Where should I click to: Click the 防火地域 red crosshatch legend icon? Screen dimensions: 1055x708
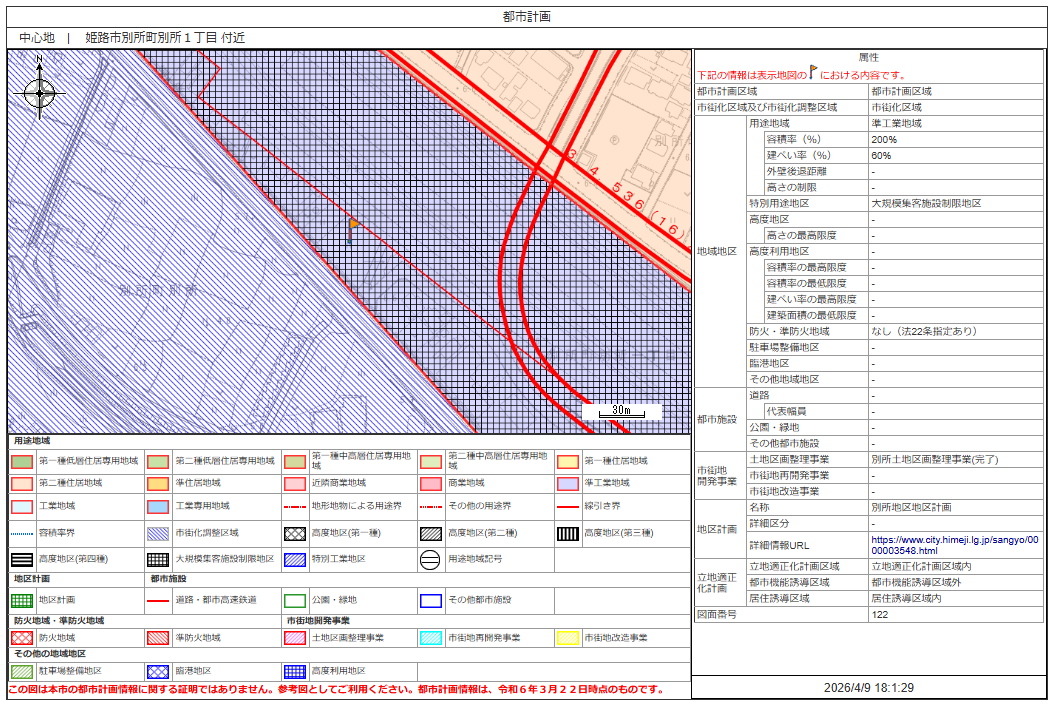[22, 637]
